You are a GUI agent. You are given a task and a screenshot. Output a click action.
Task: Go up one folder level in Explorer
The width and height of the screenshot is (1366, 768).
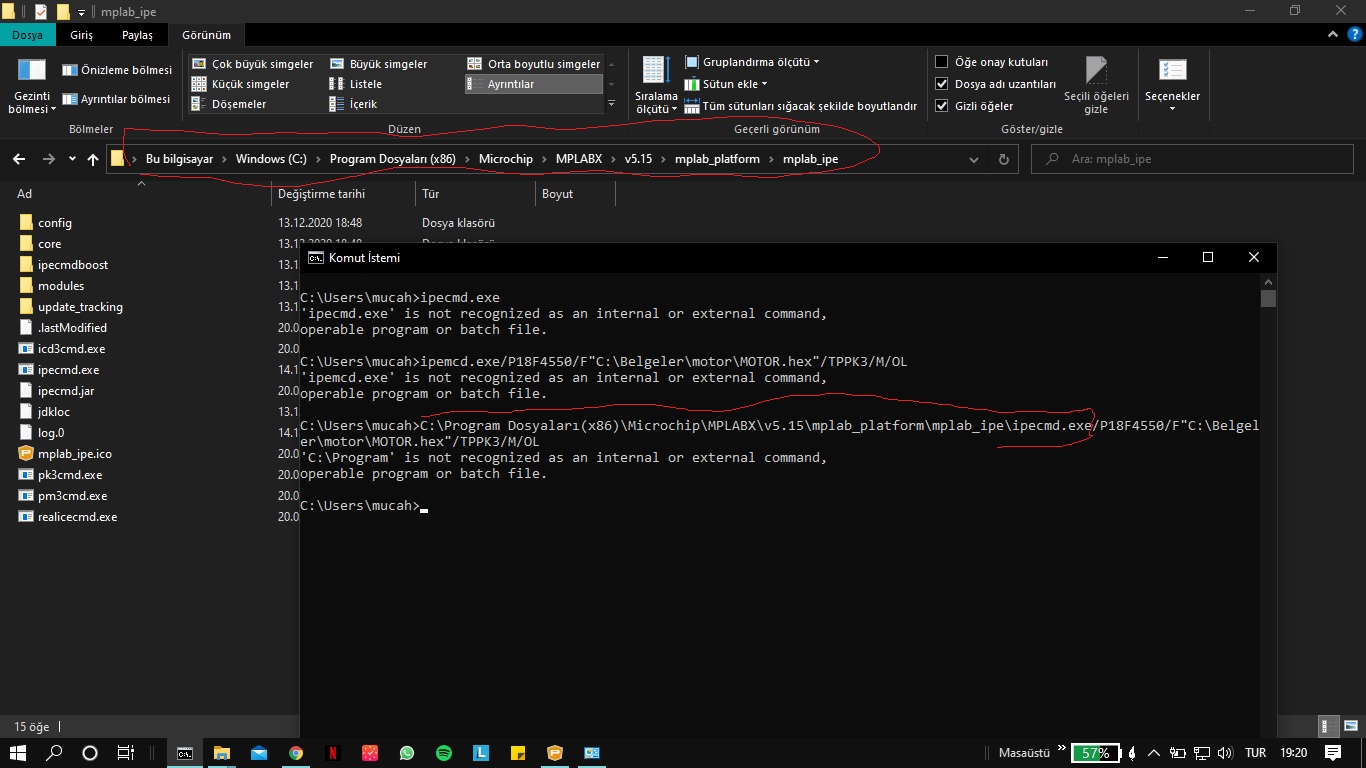click(x=93, y=159)
